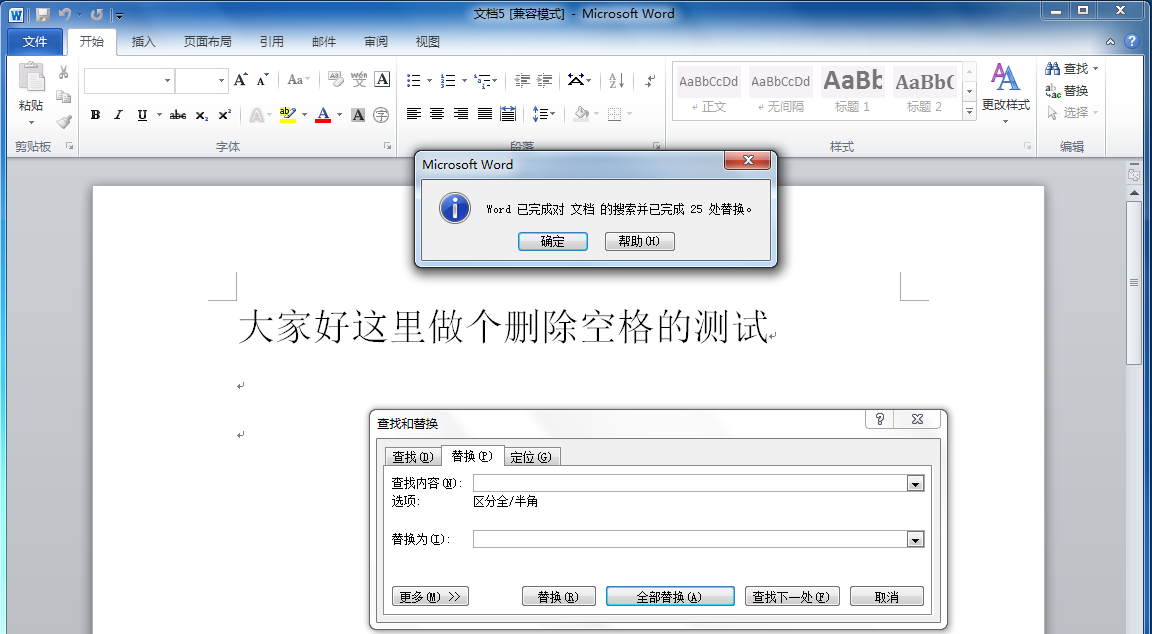Viewport: 1152px width, 634px height.
Task: Sort text with the A-Z icon
Action: tap(616, 80)
